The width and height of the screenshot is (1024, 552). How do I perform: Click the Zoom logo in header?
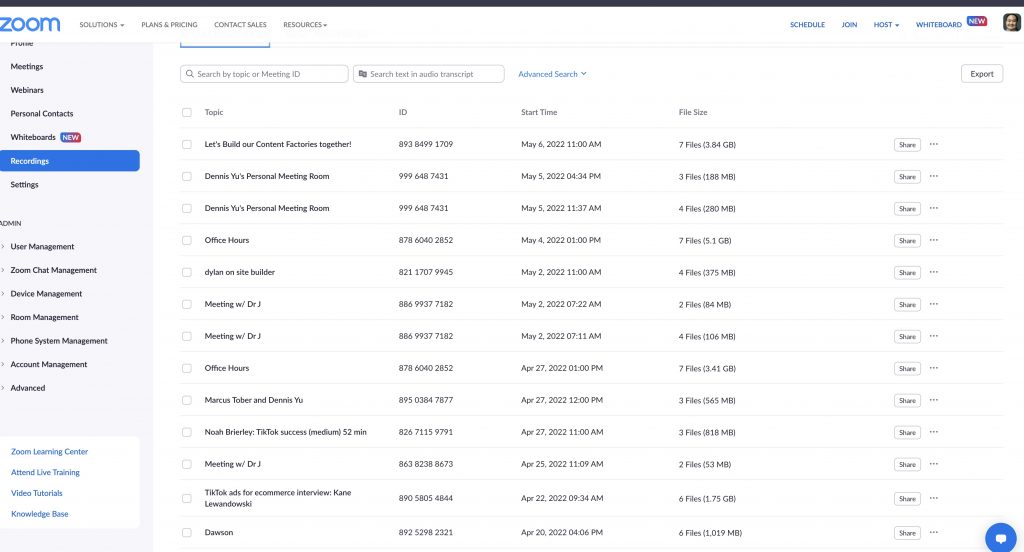[30, 24]
